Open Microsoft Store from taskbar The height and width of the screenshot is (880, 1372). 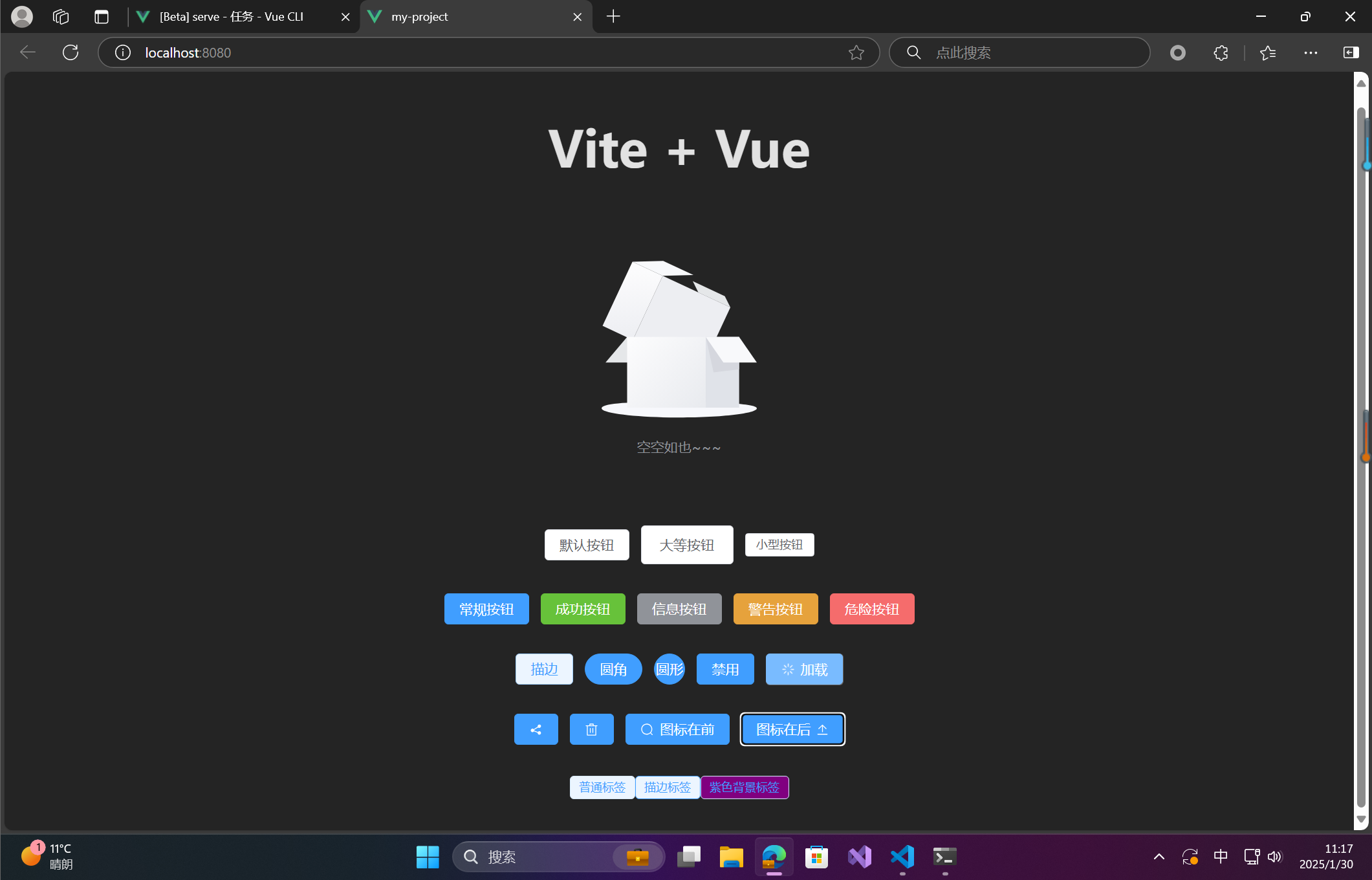[x=816, y=857]
